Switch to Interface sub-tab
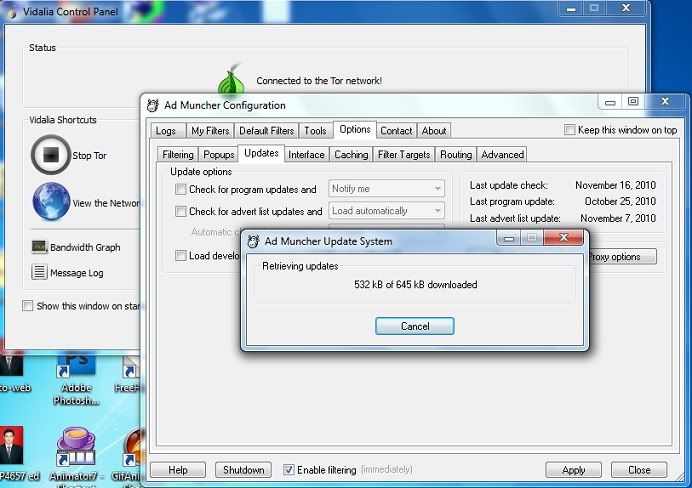This screenshot has height=488, width=692. pos(306,154)
